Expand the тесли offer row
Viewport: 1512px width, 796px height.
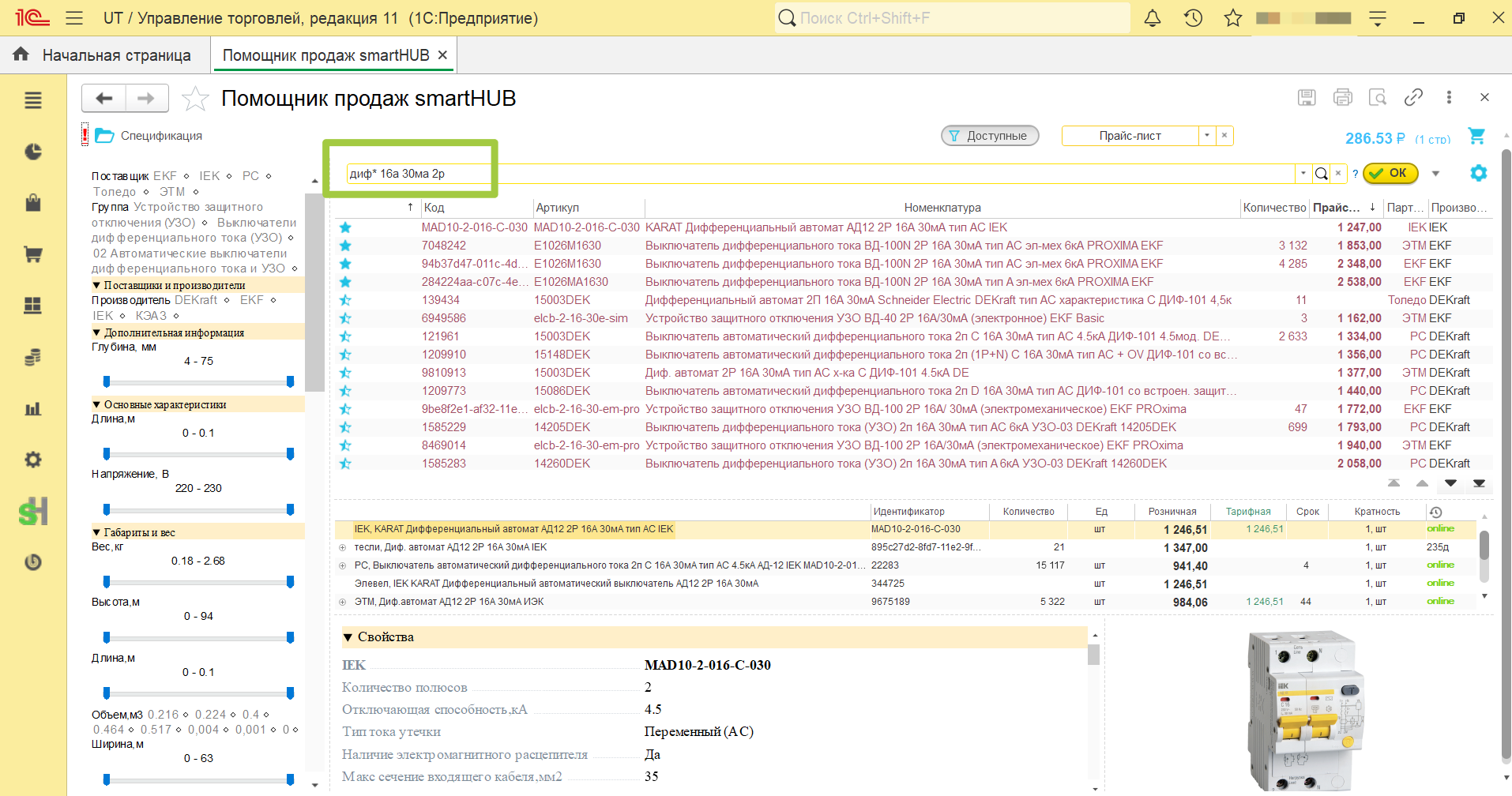point(342,547)
